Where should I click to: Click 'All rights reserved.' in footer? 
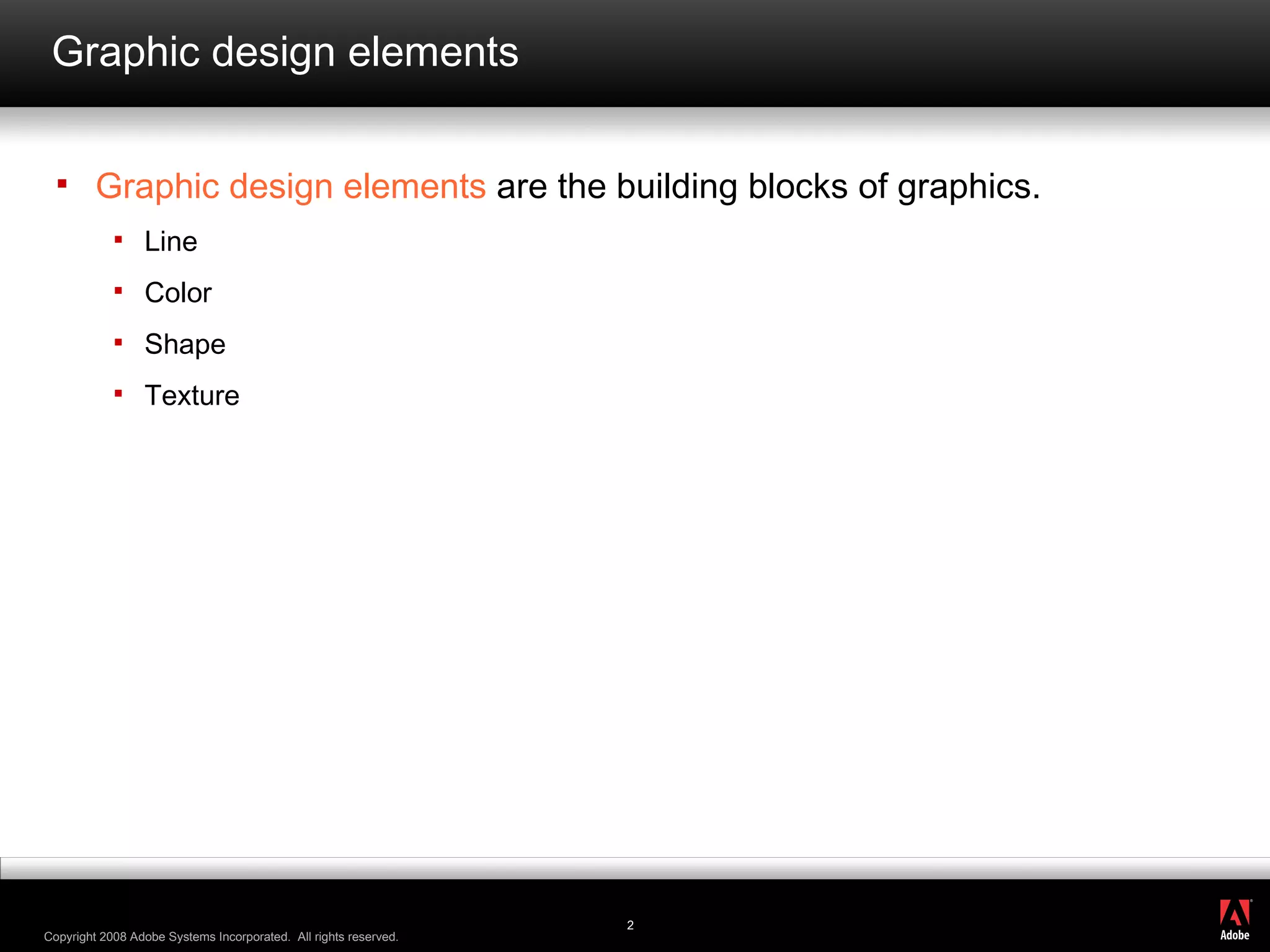pyautogui.click(x=348, y=937)
